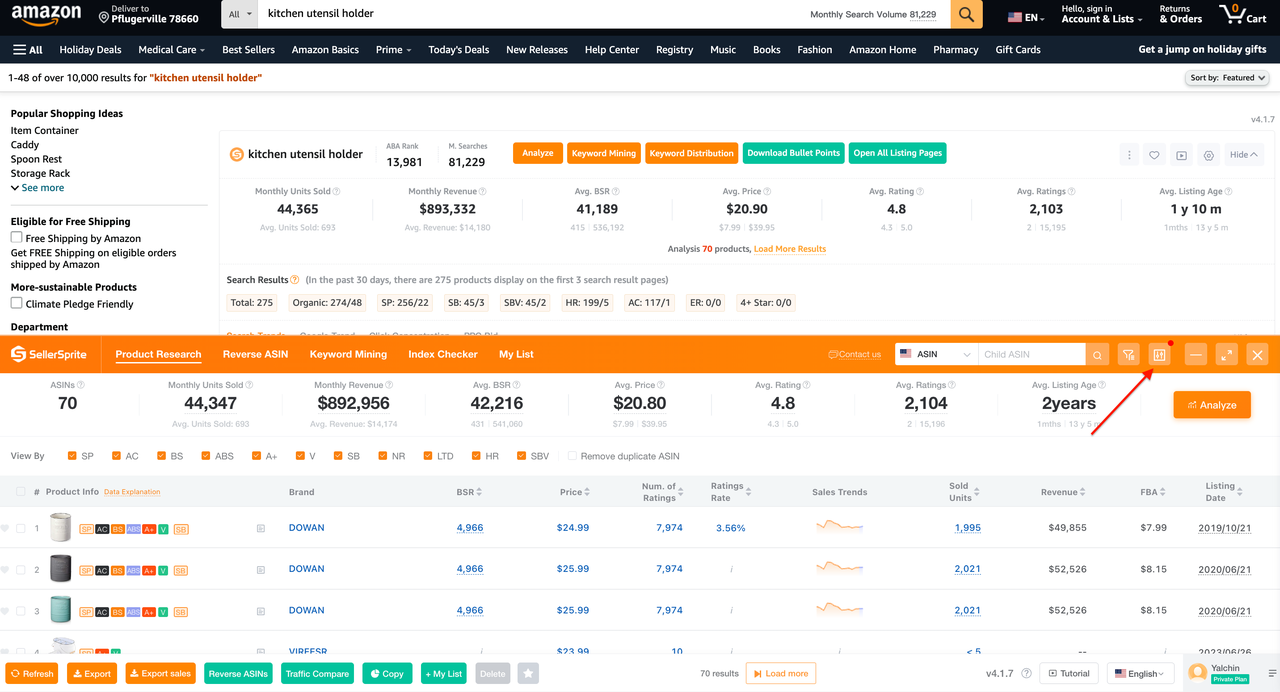Collapse the keyword card with Hide

point(1244,155)
